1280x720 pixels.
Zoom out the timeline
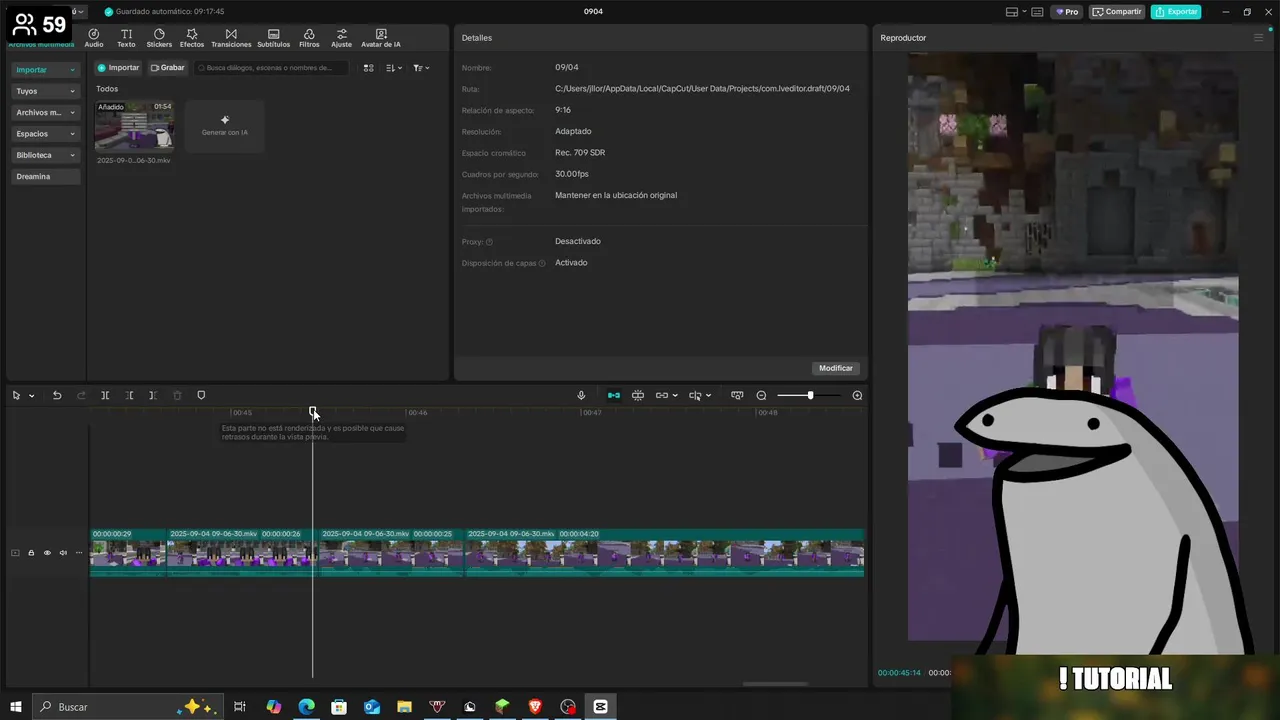pos(761,396)
